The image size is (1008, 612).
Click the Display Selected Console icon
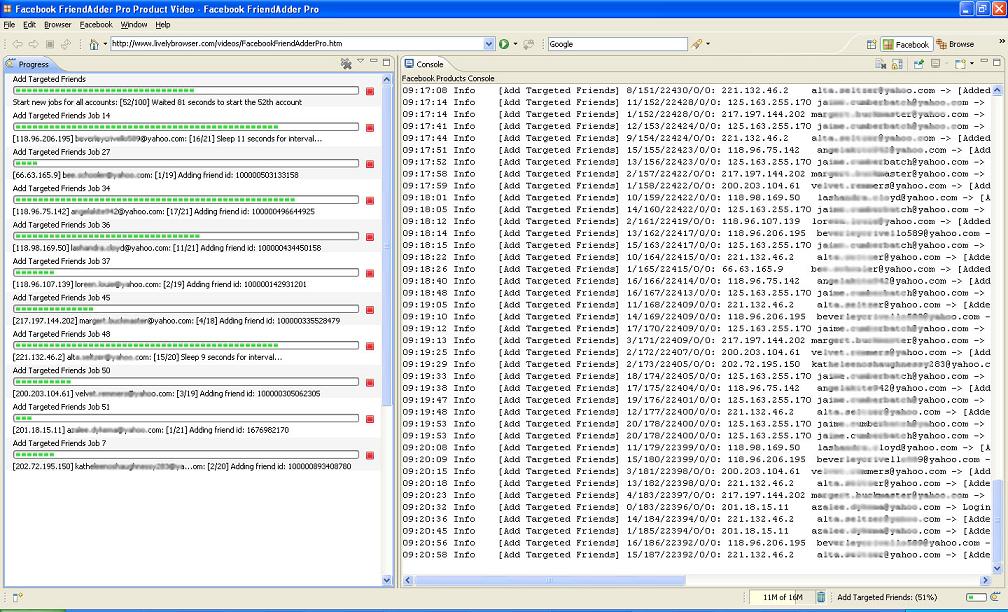[x=935, y=64]
